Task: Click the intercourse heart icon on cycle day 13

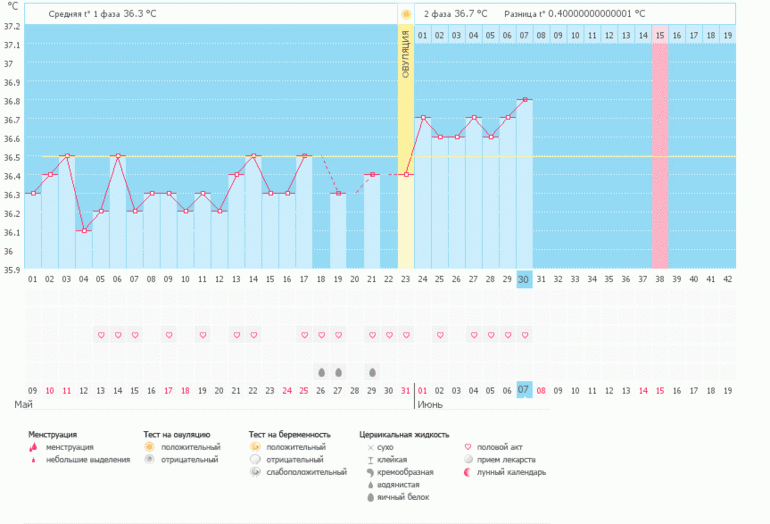Action: point(237,335)
